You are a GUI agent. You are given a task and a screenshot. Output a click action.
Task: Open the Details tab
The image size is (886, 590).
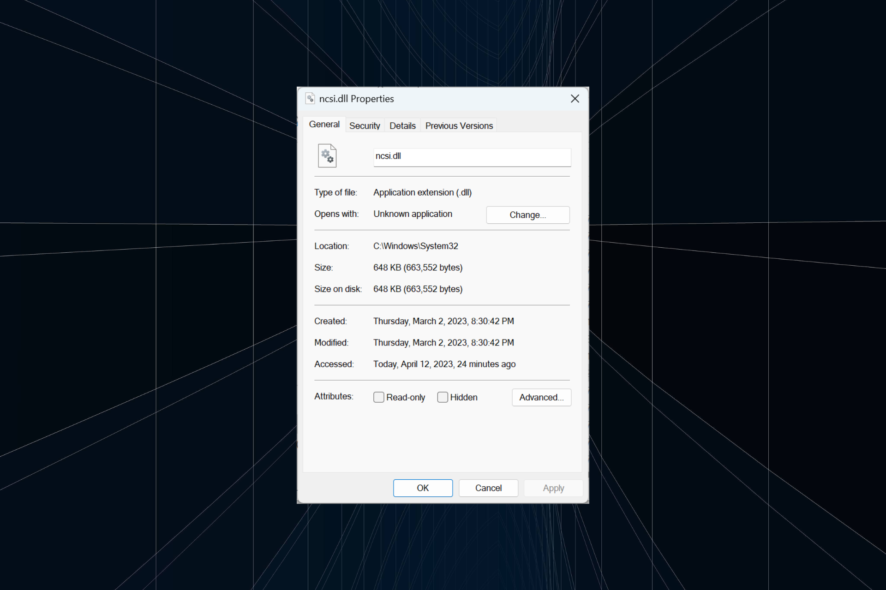tap(402, 125)
